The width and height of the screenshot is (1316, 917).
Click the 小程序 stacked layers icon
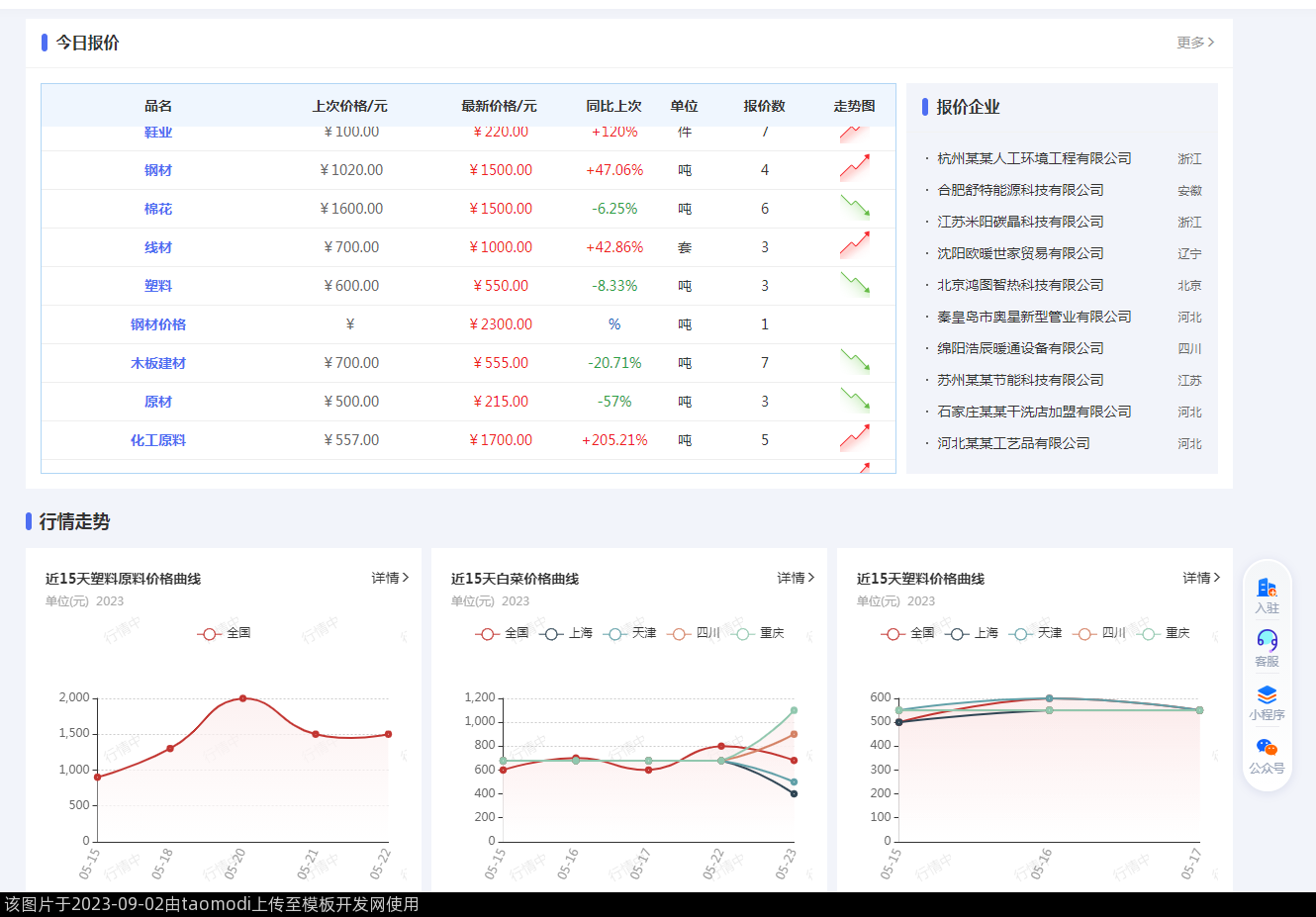[x=1267, y=695]
